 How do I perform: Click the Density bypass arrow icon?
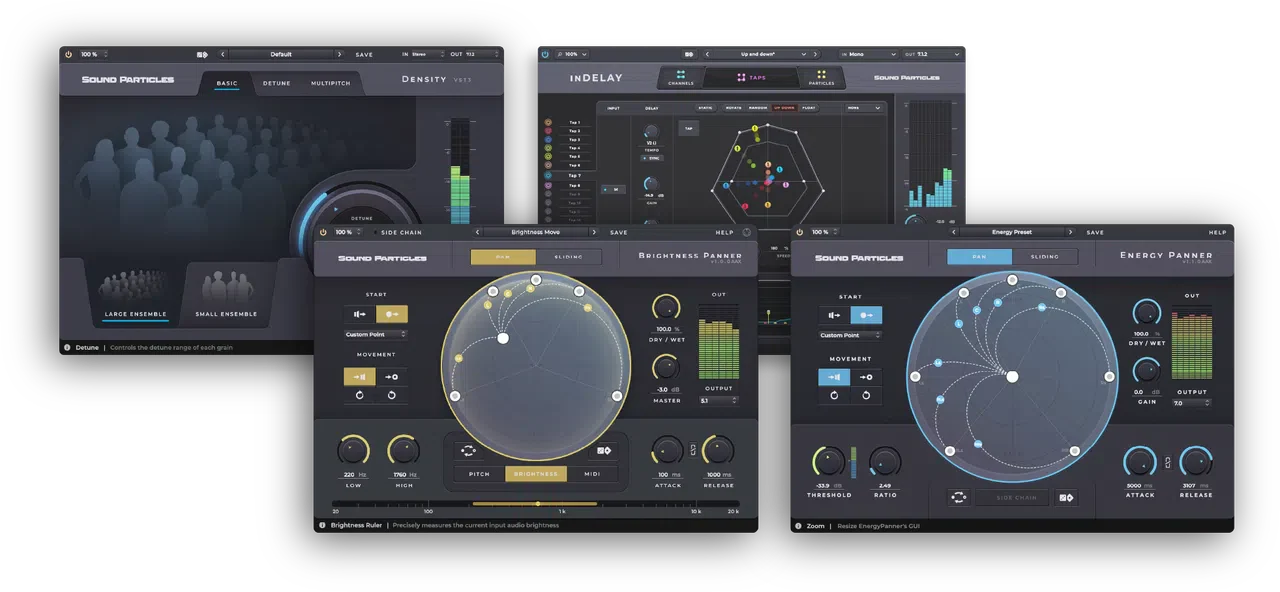pyautogui.click(x=202, y=54)
